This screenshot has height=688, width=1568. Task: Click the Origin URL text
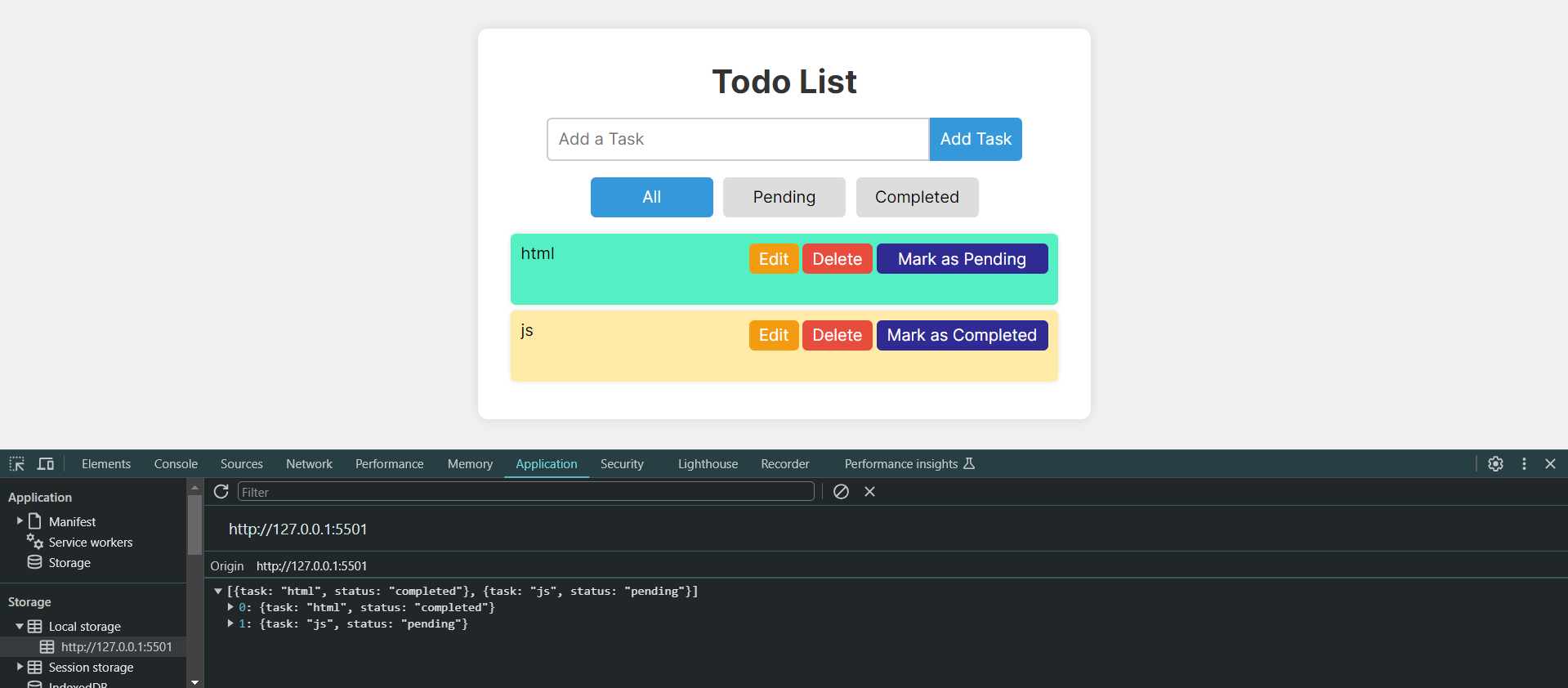click(x=311, y=565)
